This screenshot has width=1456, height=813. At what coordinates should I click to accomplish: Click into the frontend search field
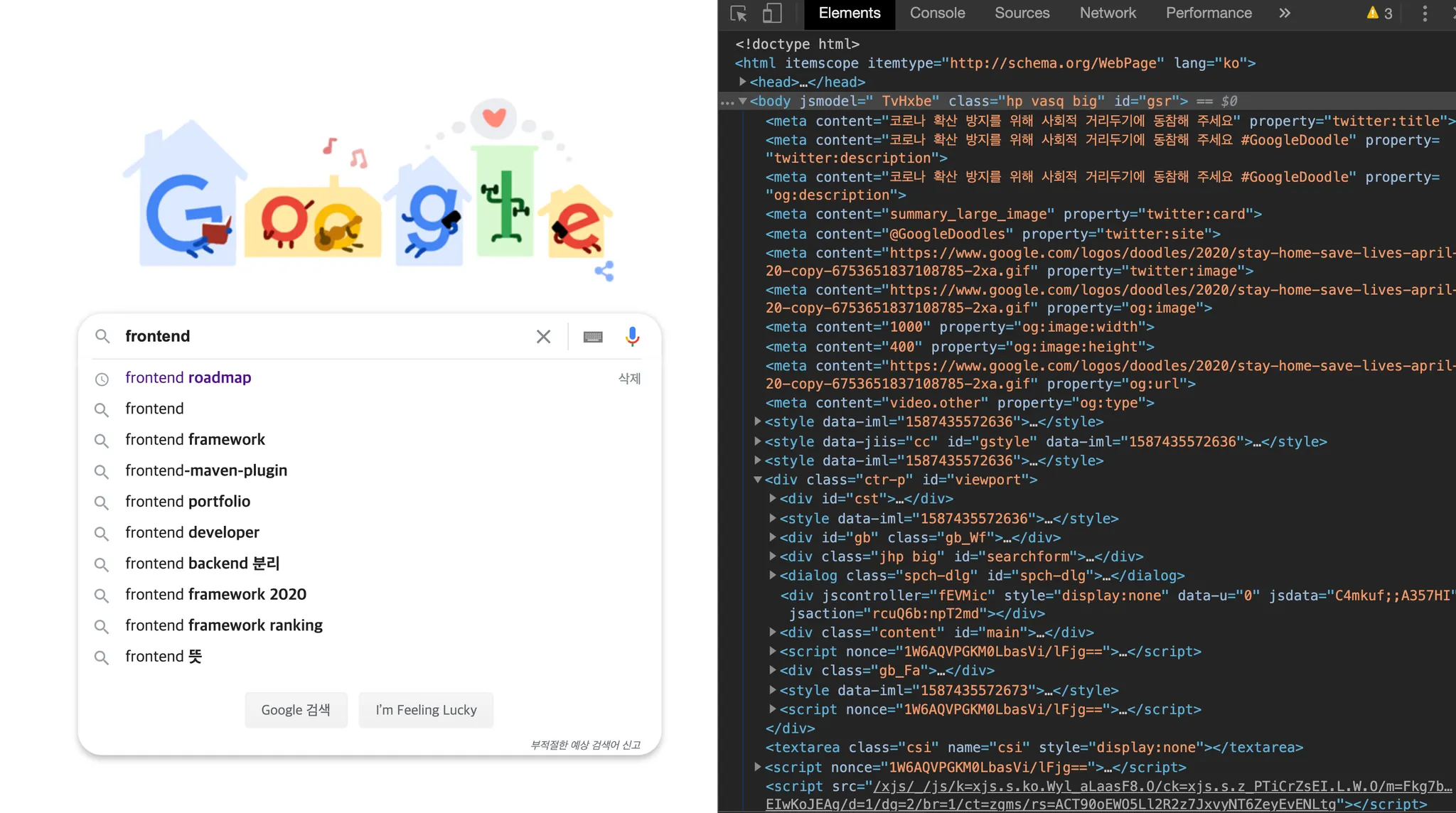pyautogui.click(x=320, y=337)
